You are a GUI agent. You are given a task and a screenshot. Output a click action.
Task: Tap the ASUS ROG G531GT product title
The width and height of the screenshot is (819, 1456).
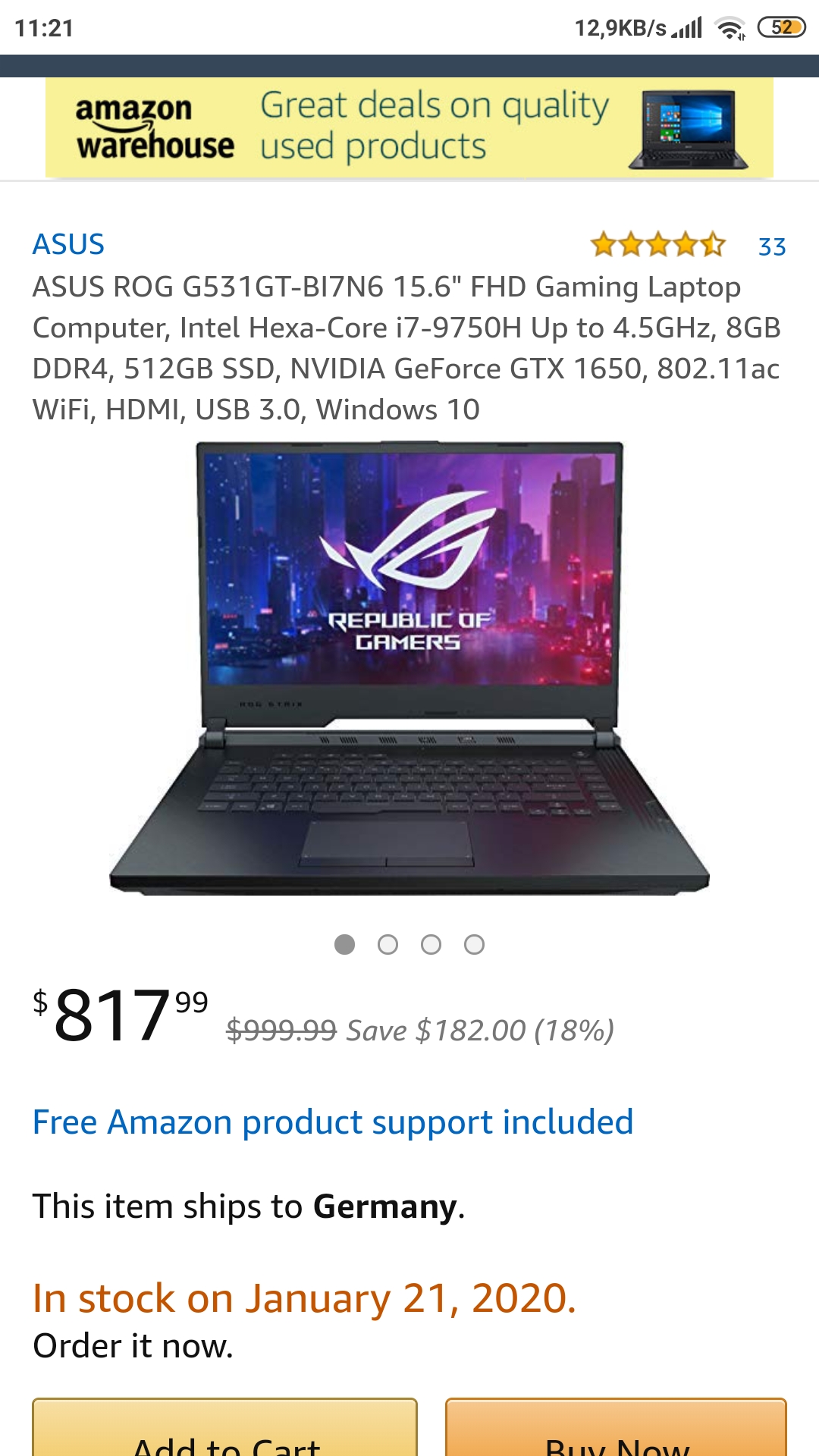407,348
